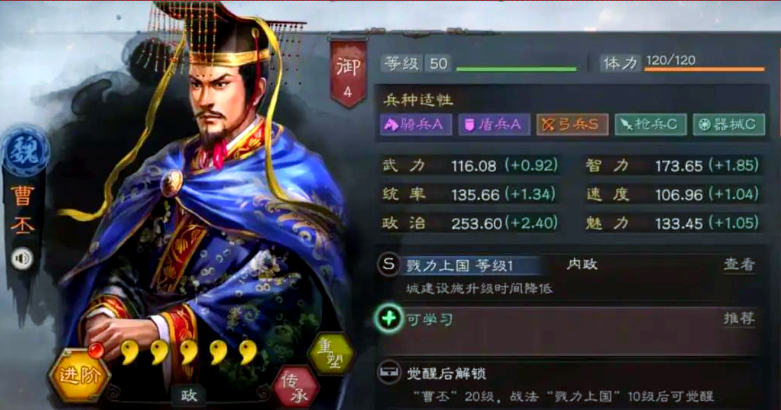Tap the locked awakening skill icon
The image size is (781, 410).
(x=389, y=373)
